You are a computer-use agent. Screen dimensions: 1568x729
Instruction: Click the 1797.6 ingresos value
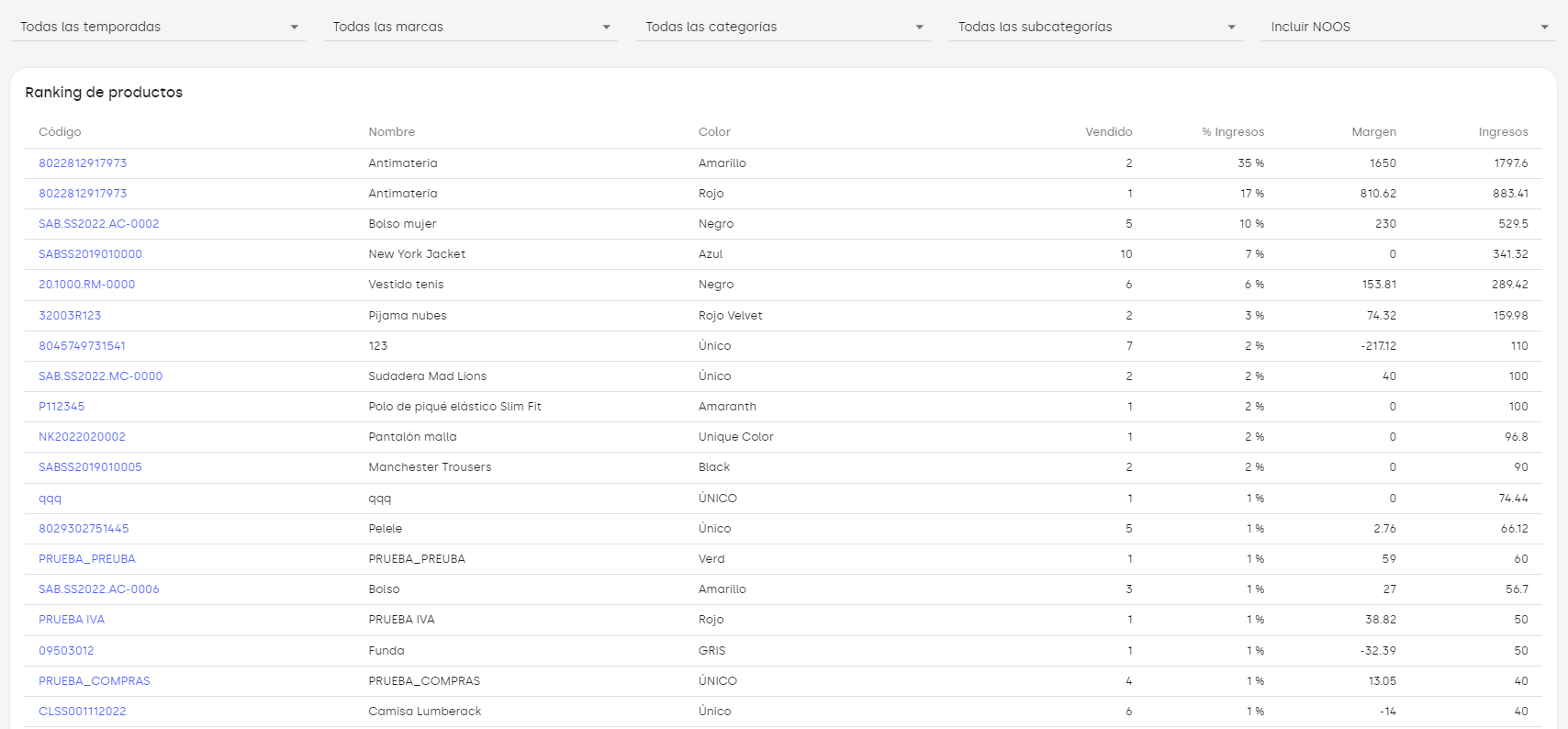point(1511,163)
